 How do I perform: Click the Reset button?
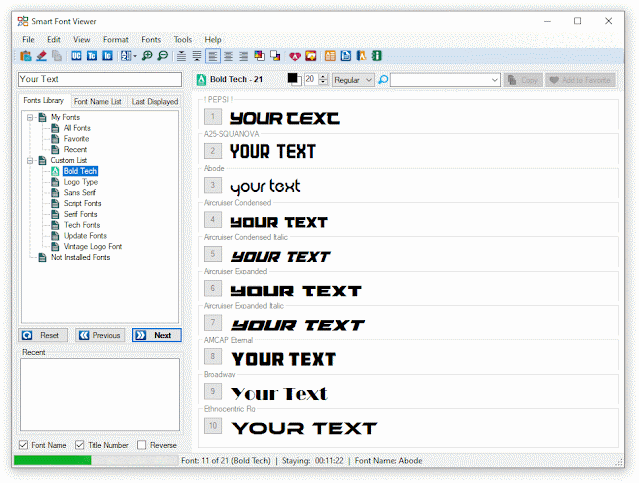[x=43, y=335]
